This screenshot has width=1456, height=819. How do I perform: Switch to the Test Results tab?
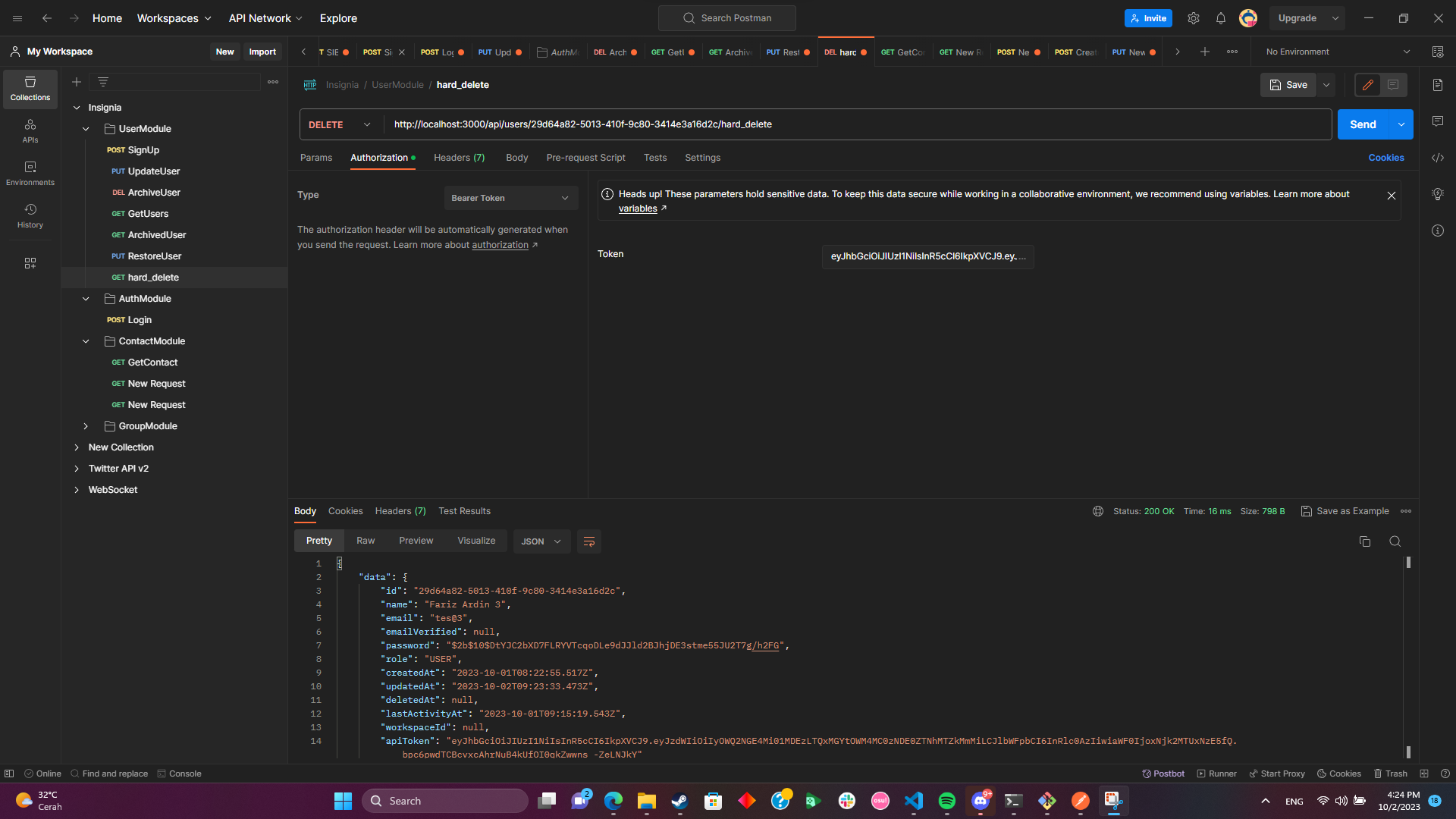click(464, 511)
